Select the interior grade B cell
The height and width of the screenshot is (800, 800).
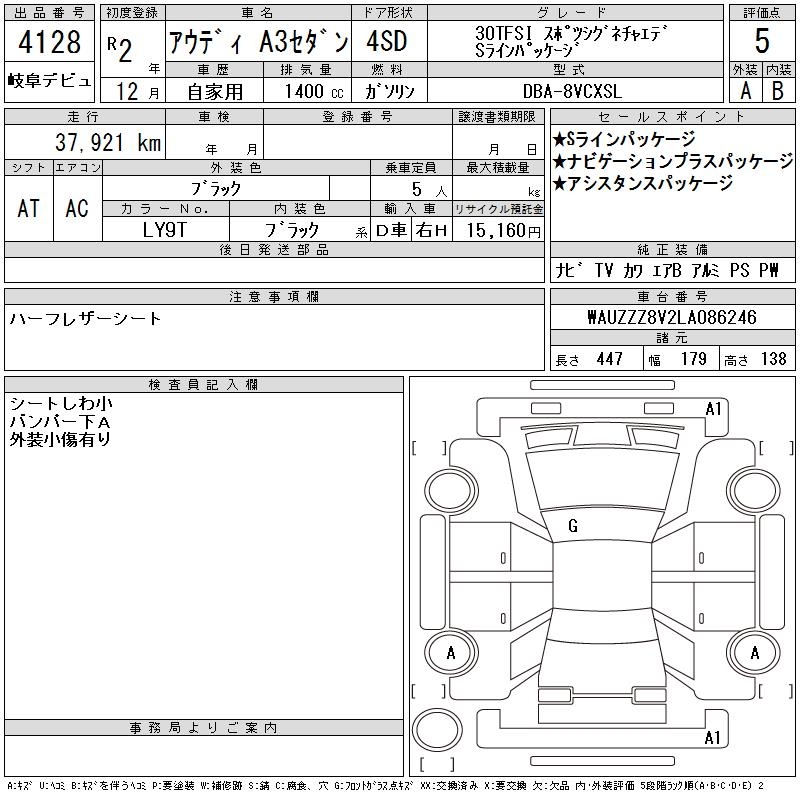coord(778,89)
